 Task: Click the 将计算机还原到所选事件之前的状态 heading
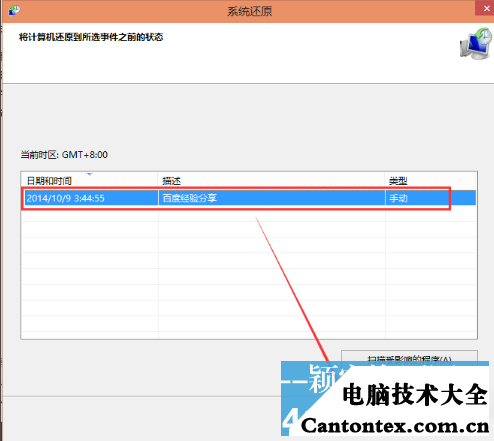point(91,37)
